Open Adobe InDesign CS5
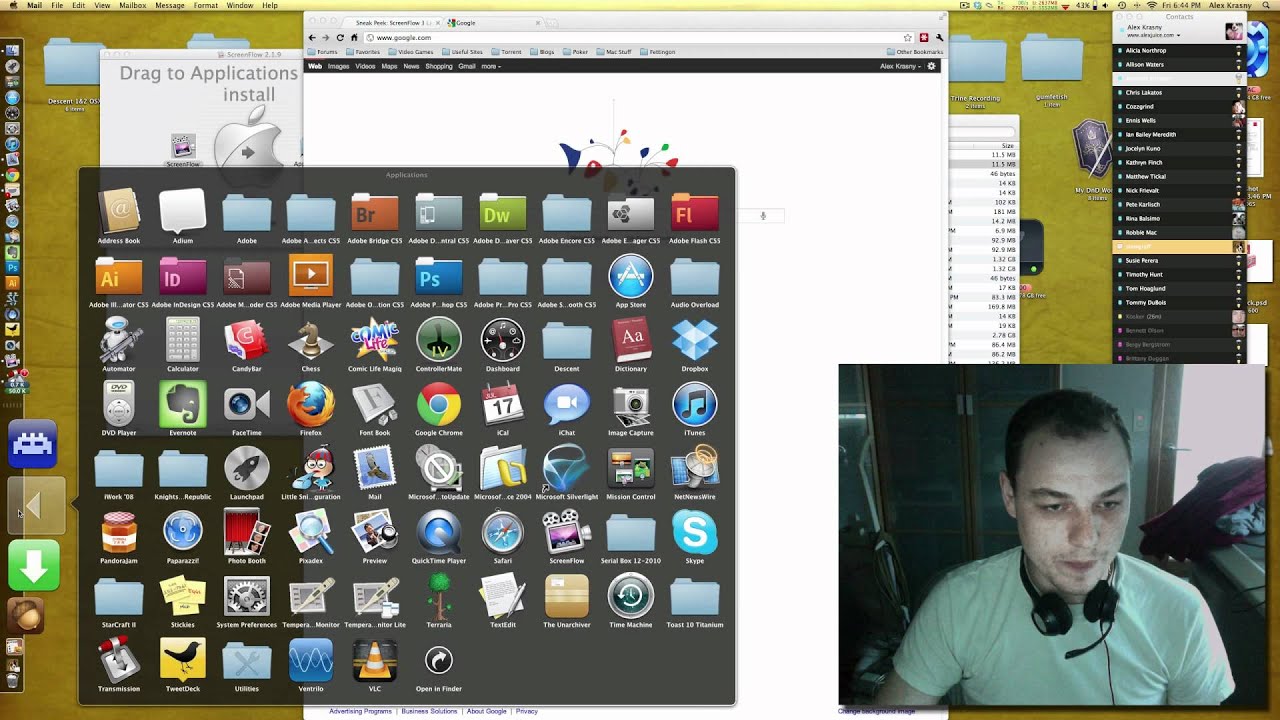Screen dimensions: 1280x720 tap(183, 277)
